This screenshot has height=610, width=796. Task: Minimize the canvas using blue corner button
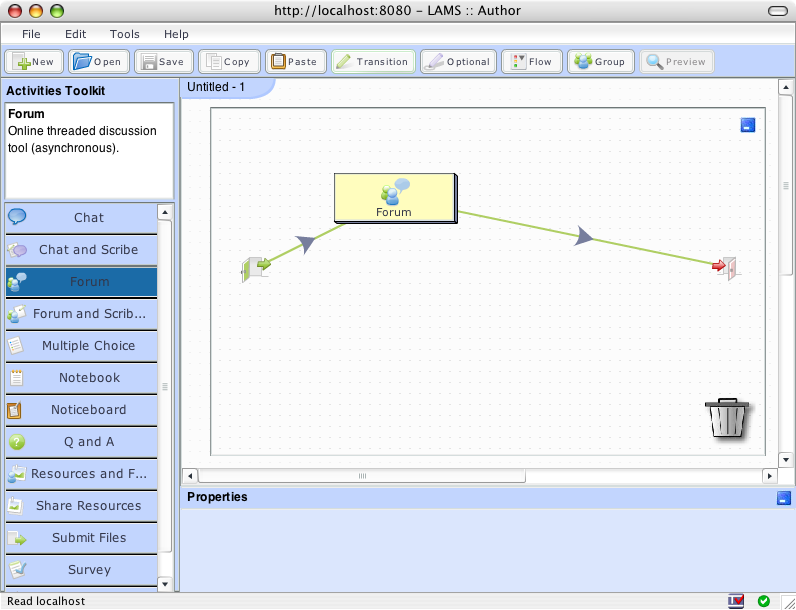pyautogui.click(x=748, y=126)
